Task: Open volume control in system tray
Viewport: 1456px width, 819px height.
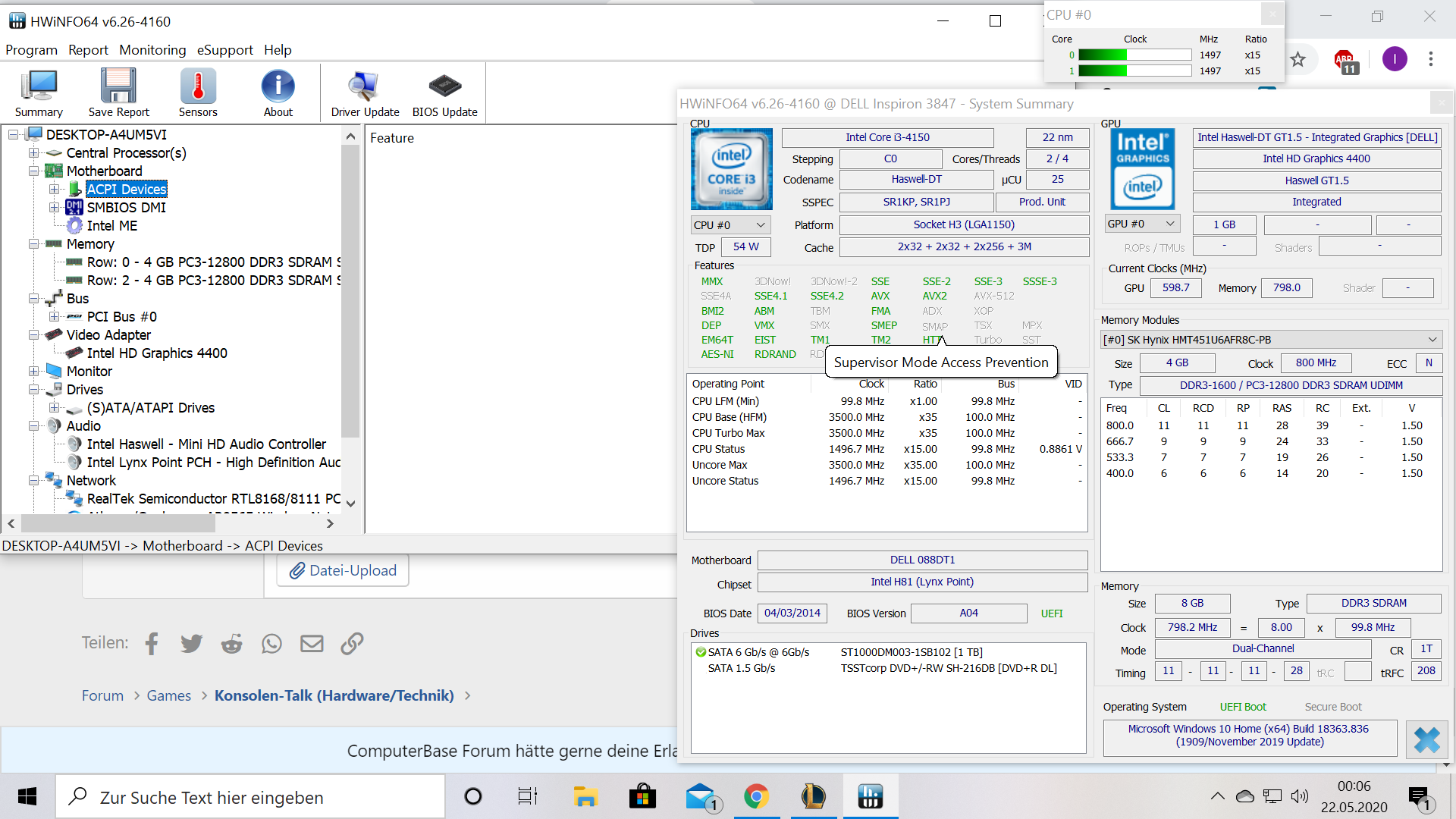Action: point(1300,796)
